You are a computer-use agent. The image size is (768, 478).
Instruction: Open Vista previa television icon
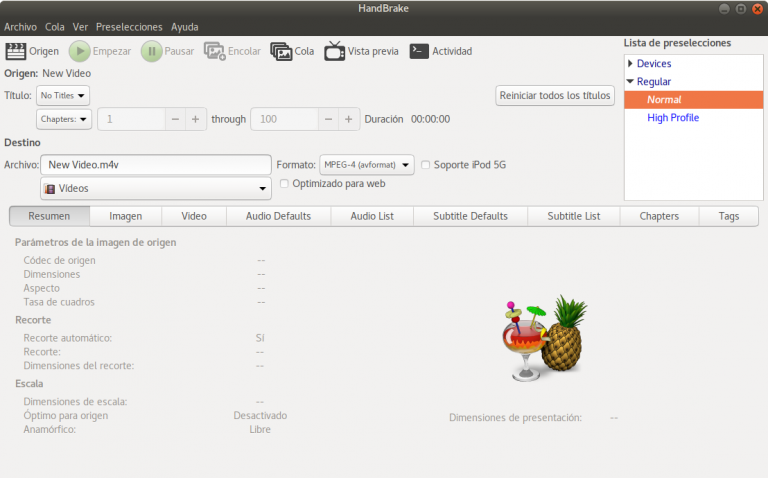pyautogui.click(x=335, y=51)
